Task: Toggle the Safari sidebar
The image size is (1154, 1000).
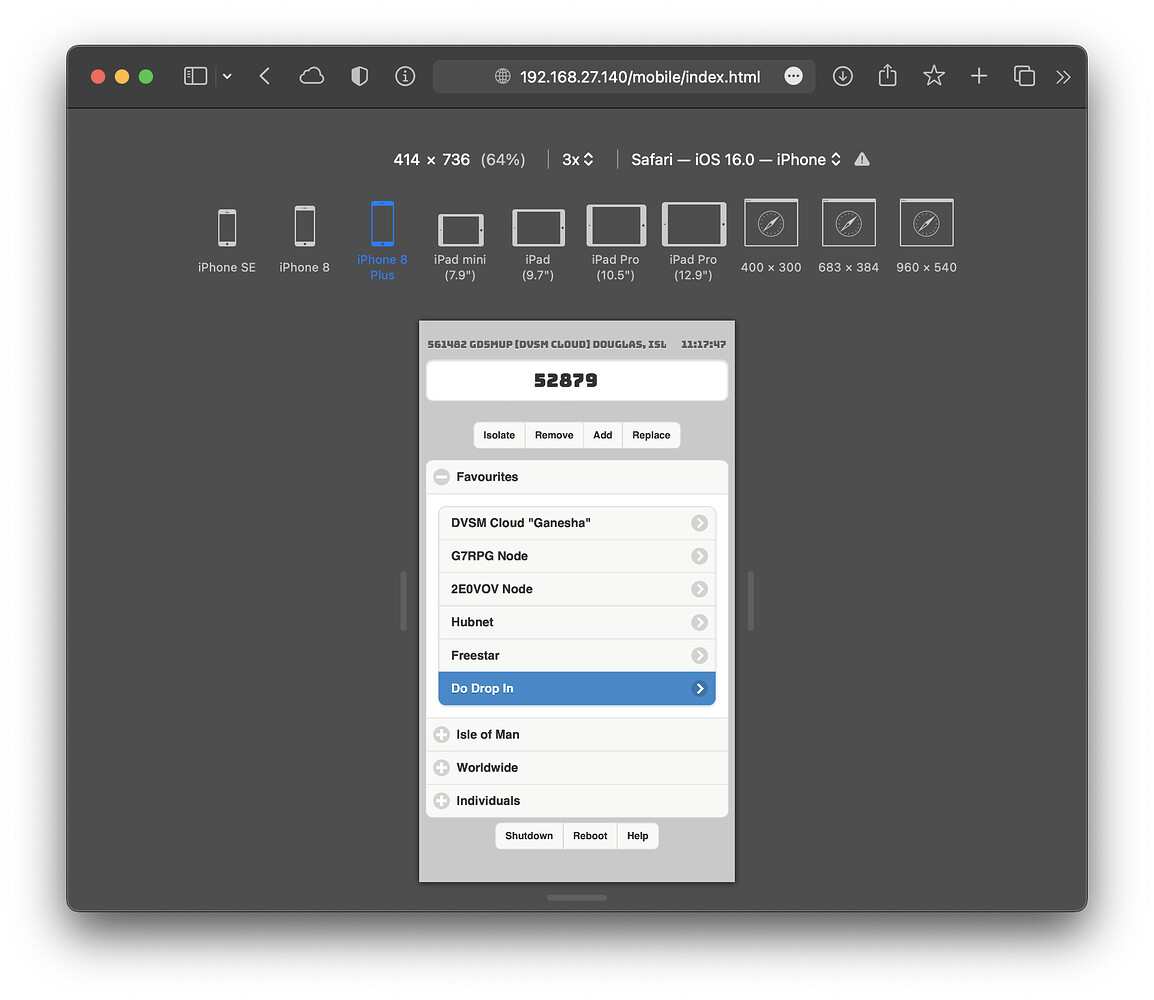Action: tap(195, 76)
